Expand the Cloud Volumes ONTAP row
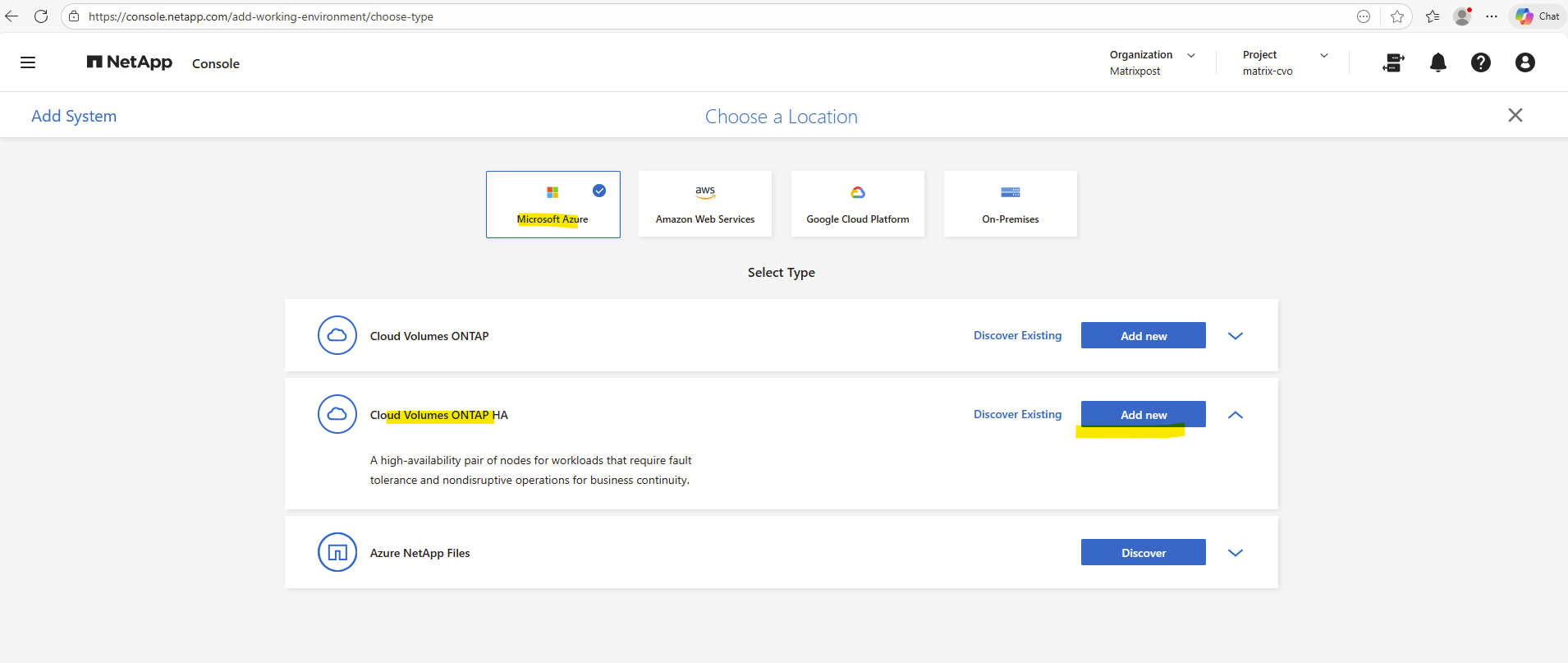1568x663 pixels. (x=1235, y=336)
